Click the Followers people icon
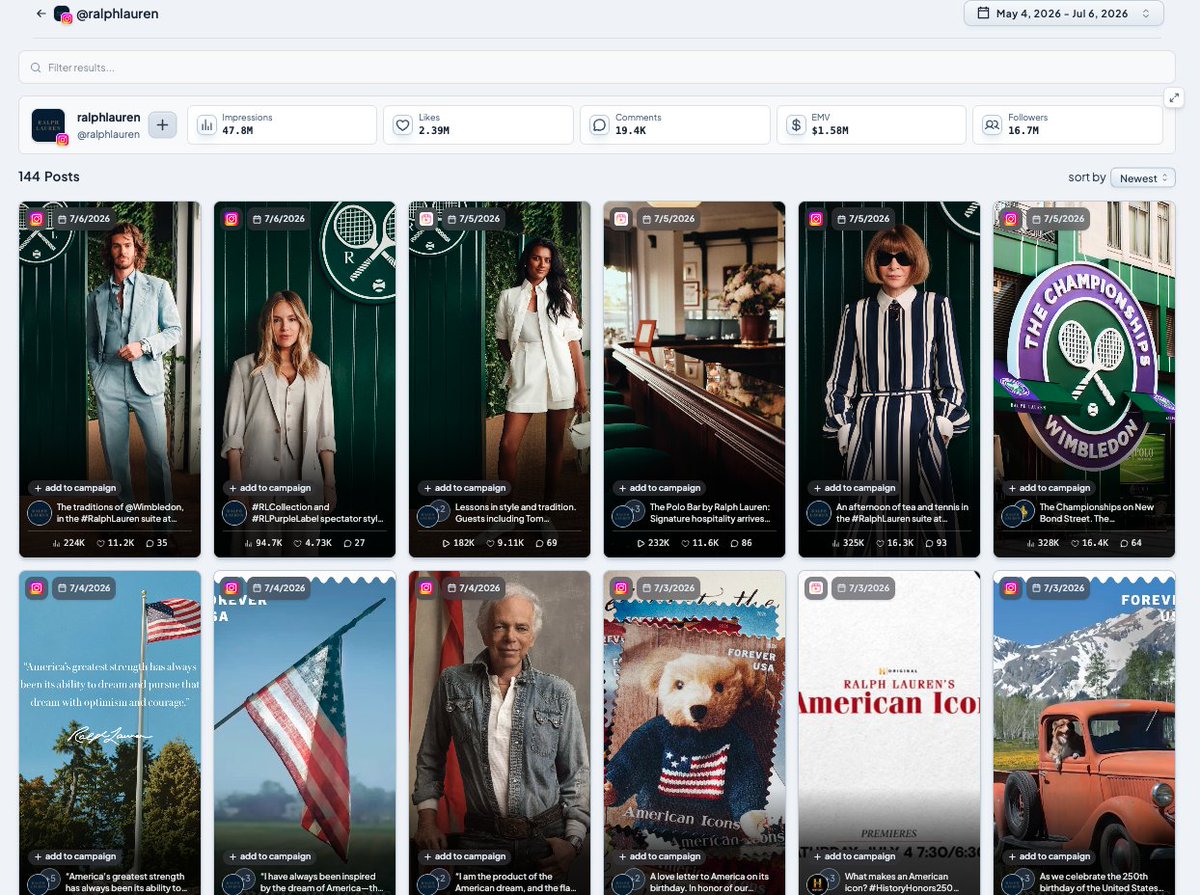This screenshot has width=1200, height=895. tap(992, 125)
